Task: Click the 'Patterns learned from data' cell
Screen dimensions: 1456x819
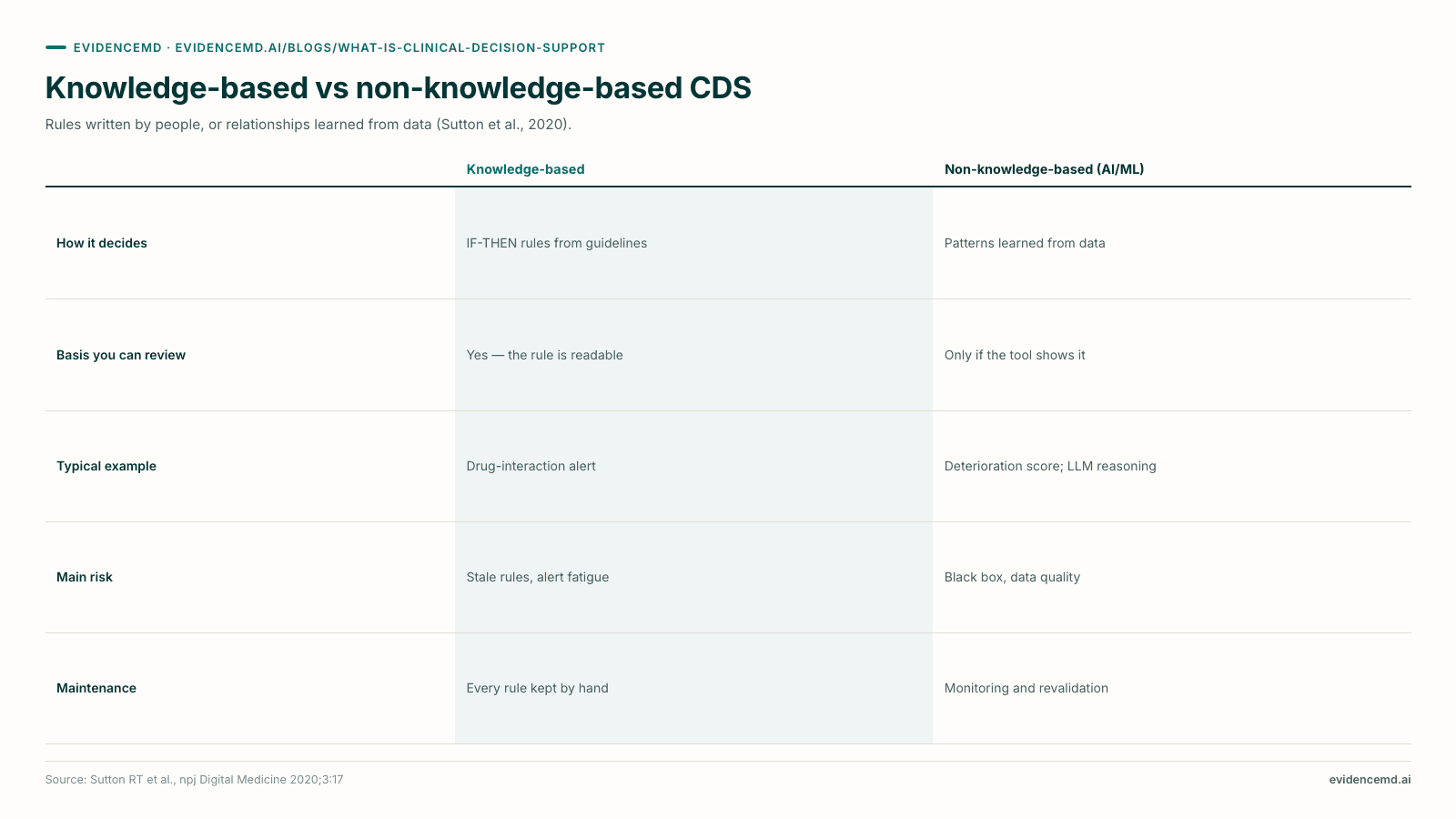Action: [x=1025, y=243]
